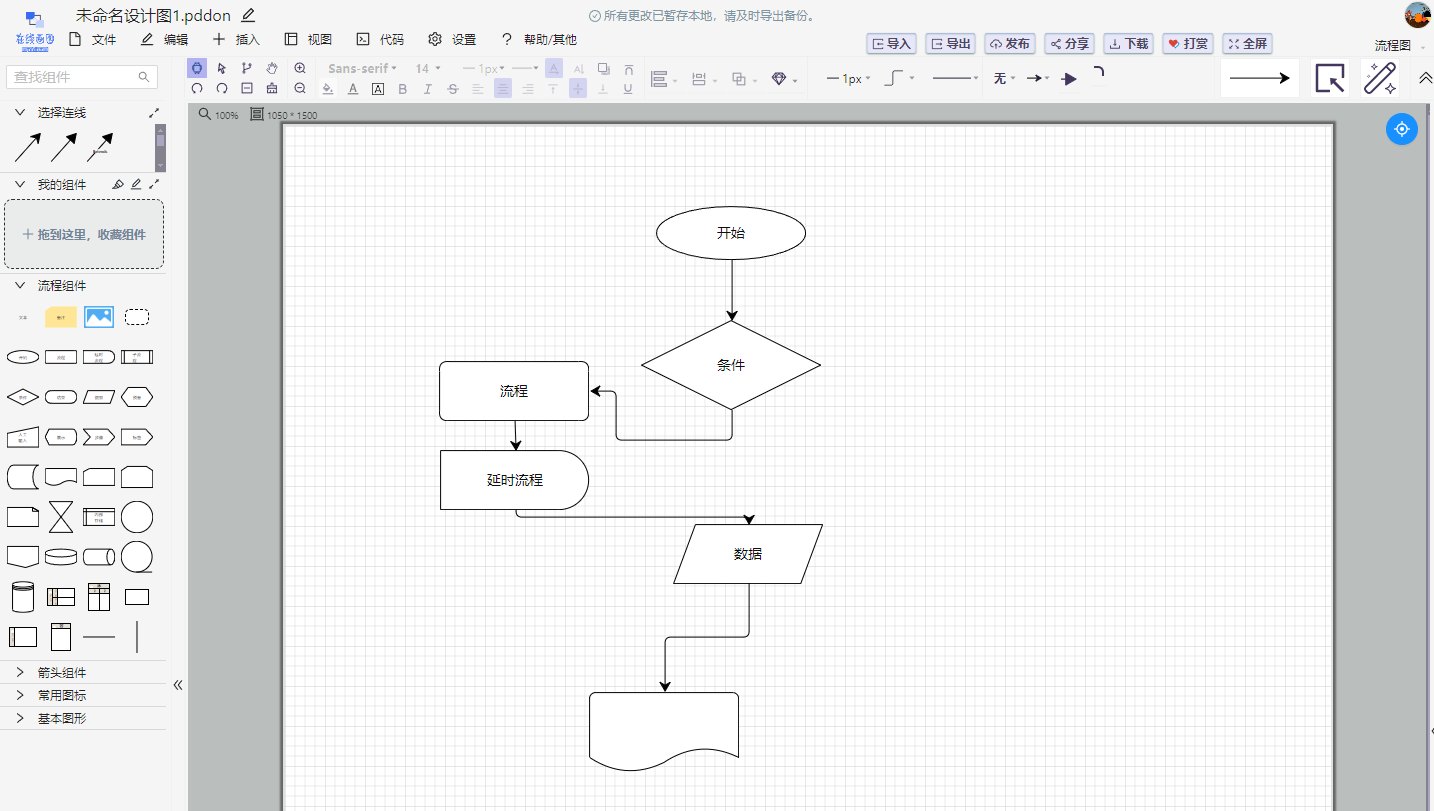Click the boxed A text background icon

coord(378,88)
